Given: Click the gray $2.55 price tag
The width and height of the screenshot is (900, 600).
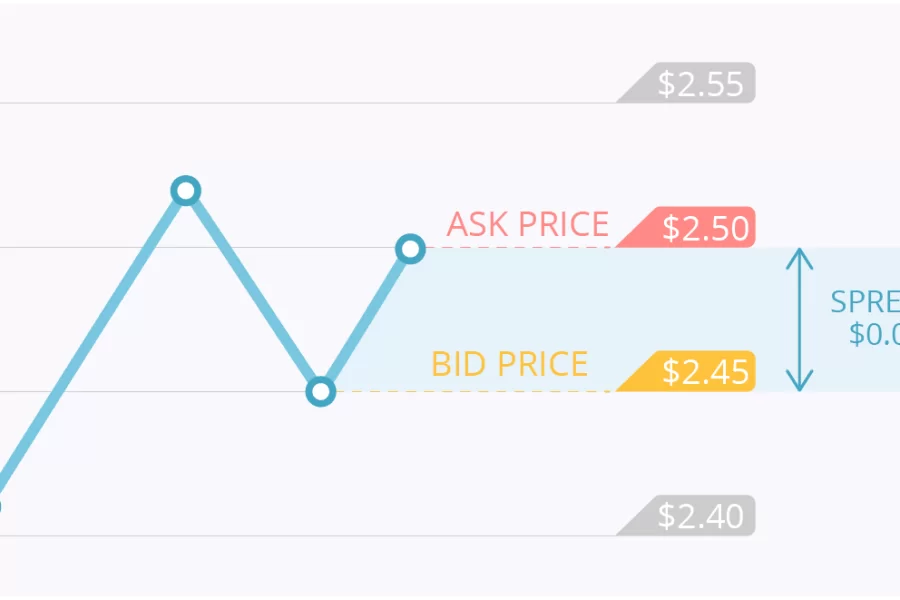Looking at the screenshot, I should (686, 83).
